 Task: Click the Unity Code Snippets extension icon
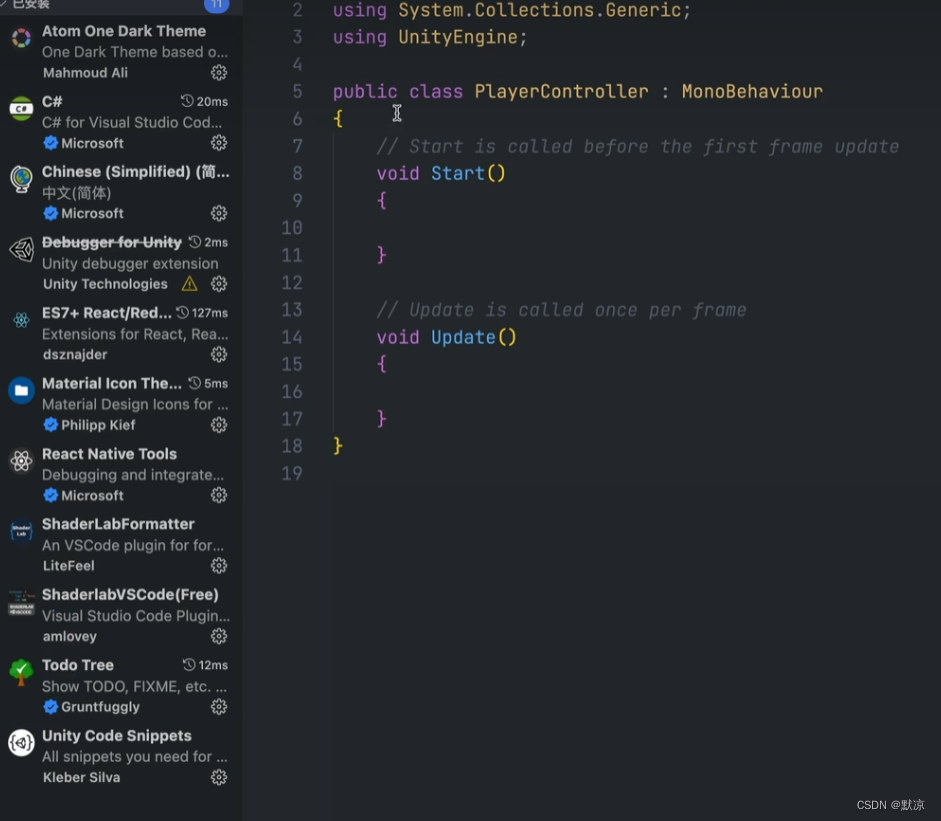(21, 744)
